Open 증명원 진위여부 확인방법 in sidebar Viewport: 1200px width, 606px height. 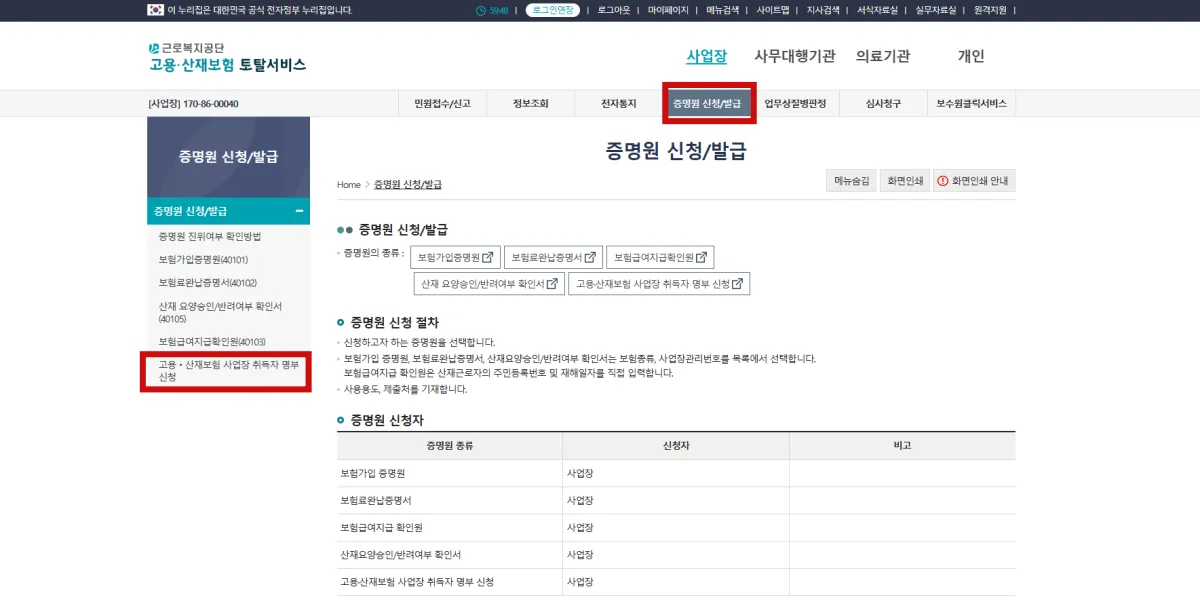pyautogui.click(x=209, y=237)
